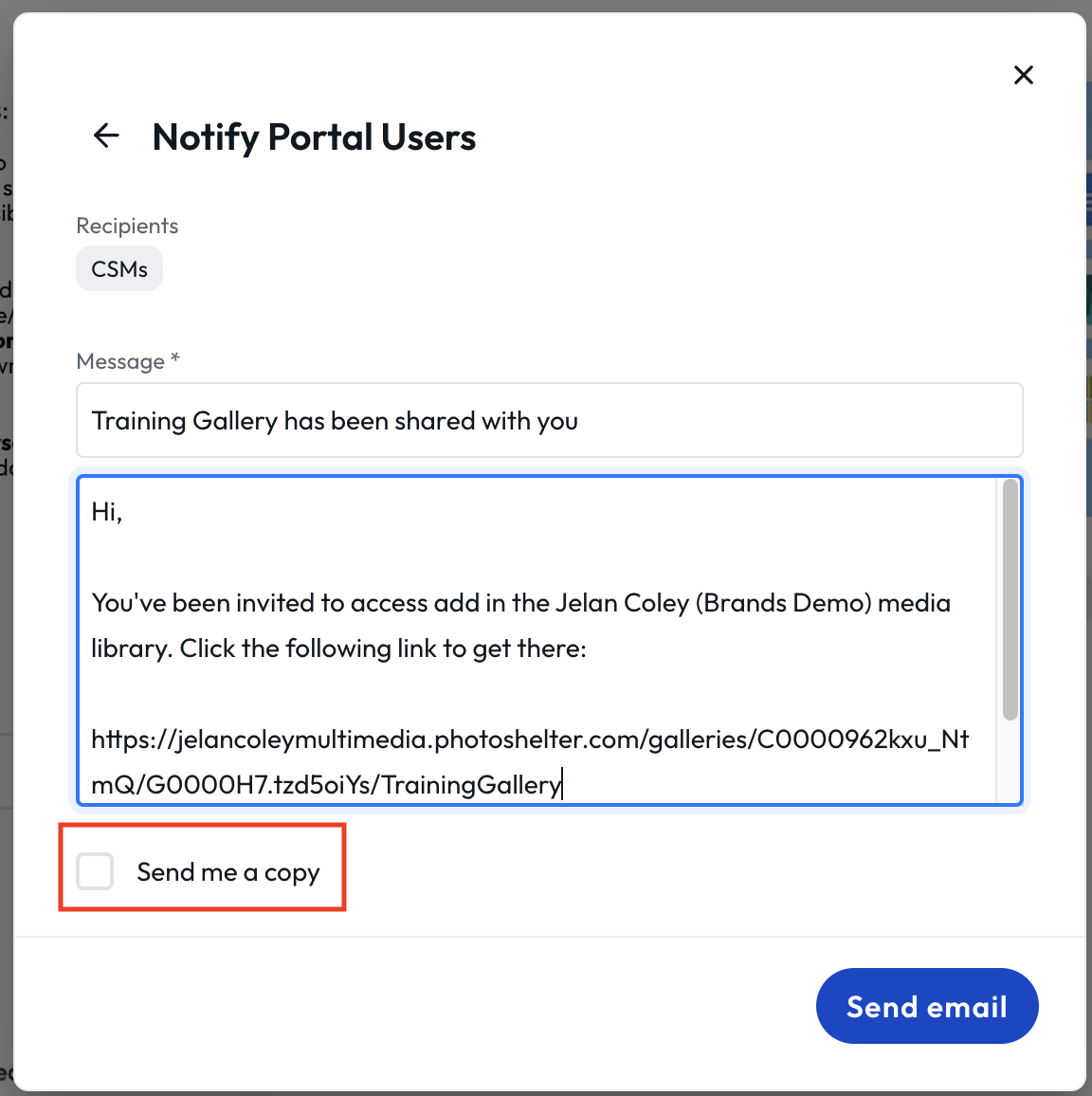Image resolution: width=1092 pixels, height=1096 pixels.
Task: Place cursor on the 'Hi,' greeting line
Action: coord(107,512)
